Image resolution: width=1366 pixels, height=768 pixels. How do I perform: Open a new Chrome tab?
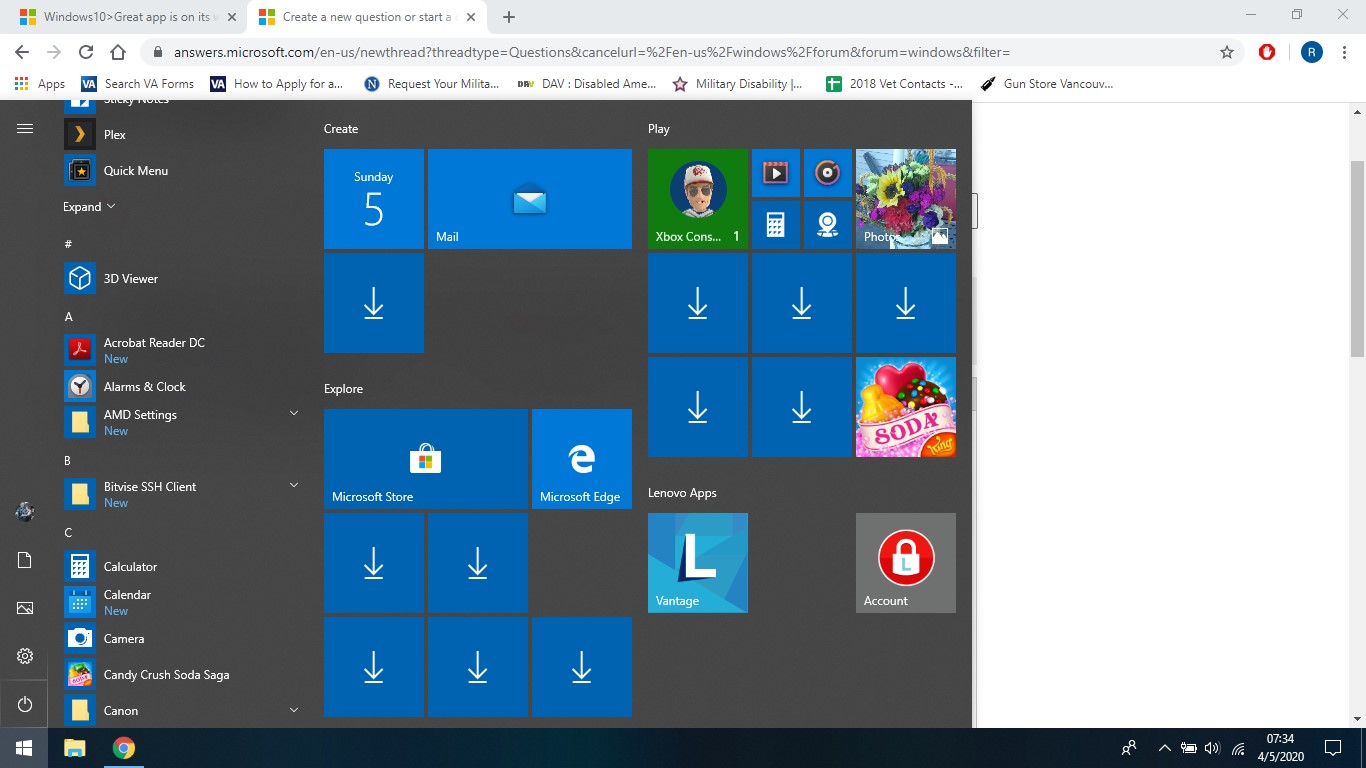coord(509,17)
